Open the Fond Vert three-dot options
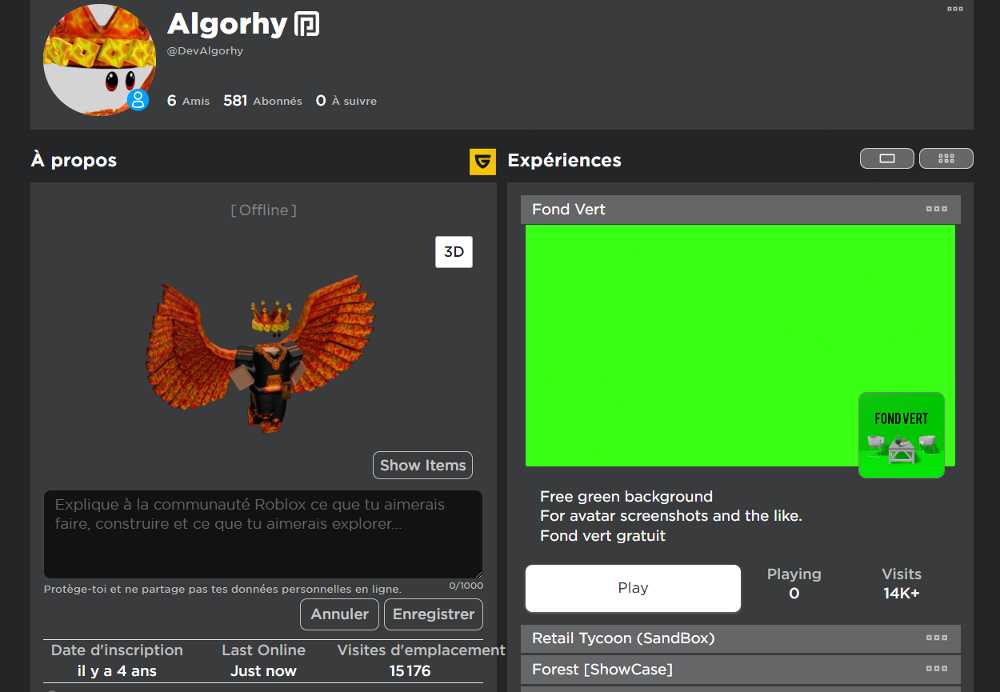Screen dimensions: 1000x692 pos(936,209)
